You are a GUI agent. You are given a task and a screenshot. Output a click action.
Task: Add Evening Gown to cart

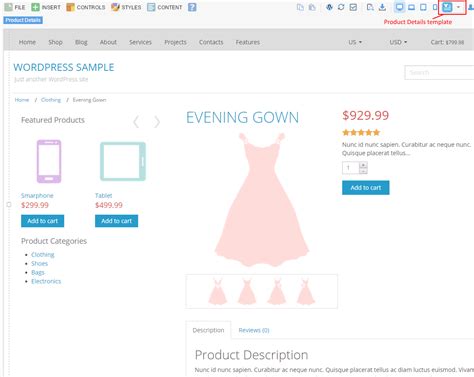366,188
